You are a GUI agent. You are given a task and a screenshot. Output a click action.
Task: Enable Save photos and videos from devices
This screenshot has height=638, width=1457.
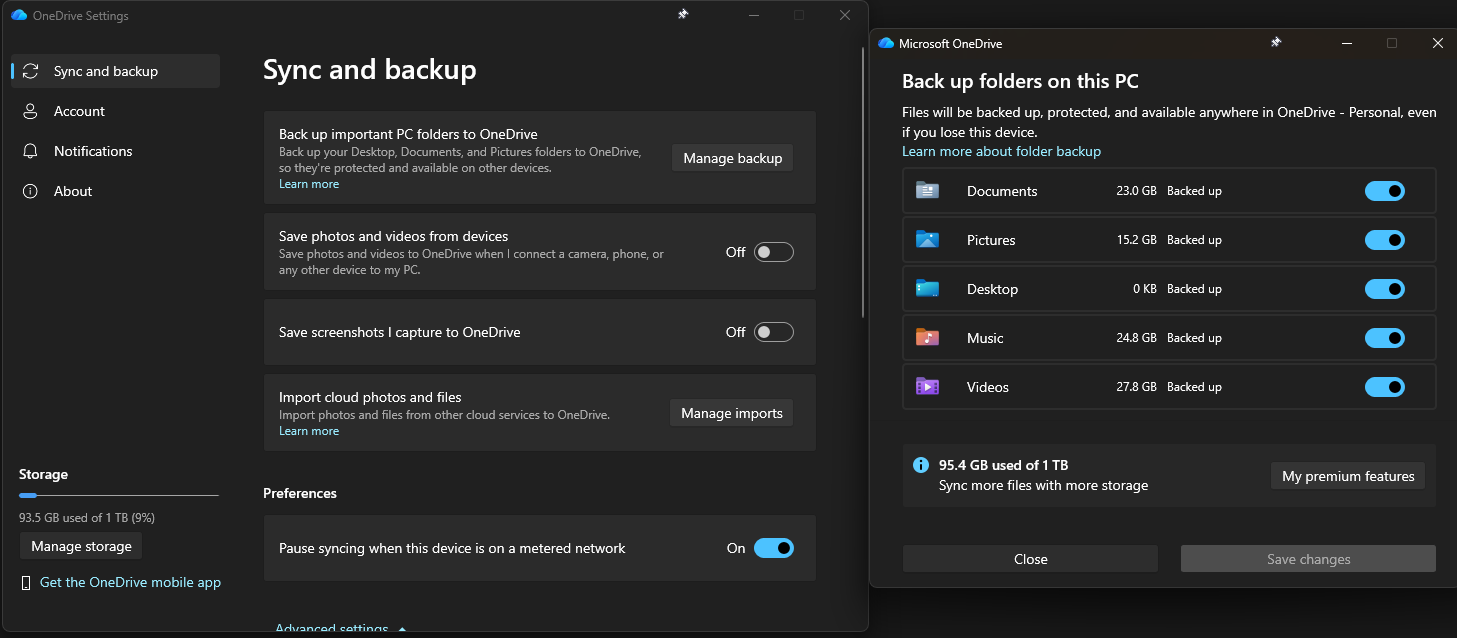point(773,252)
